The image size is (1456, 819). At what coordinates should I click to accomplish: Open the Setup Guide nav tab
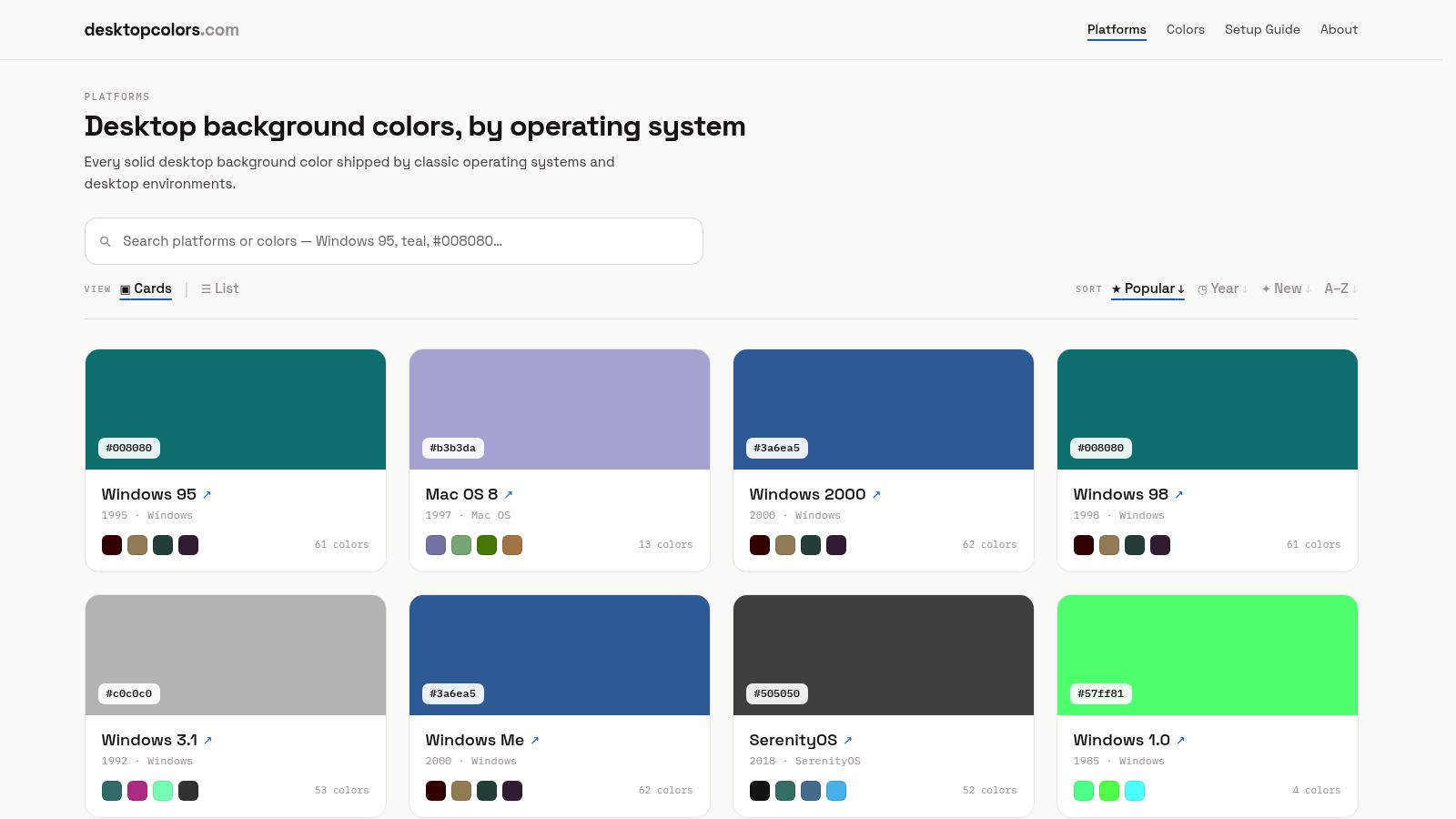point(1262,29)
